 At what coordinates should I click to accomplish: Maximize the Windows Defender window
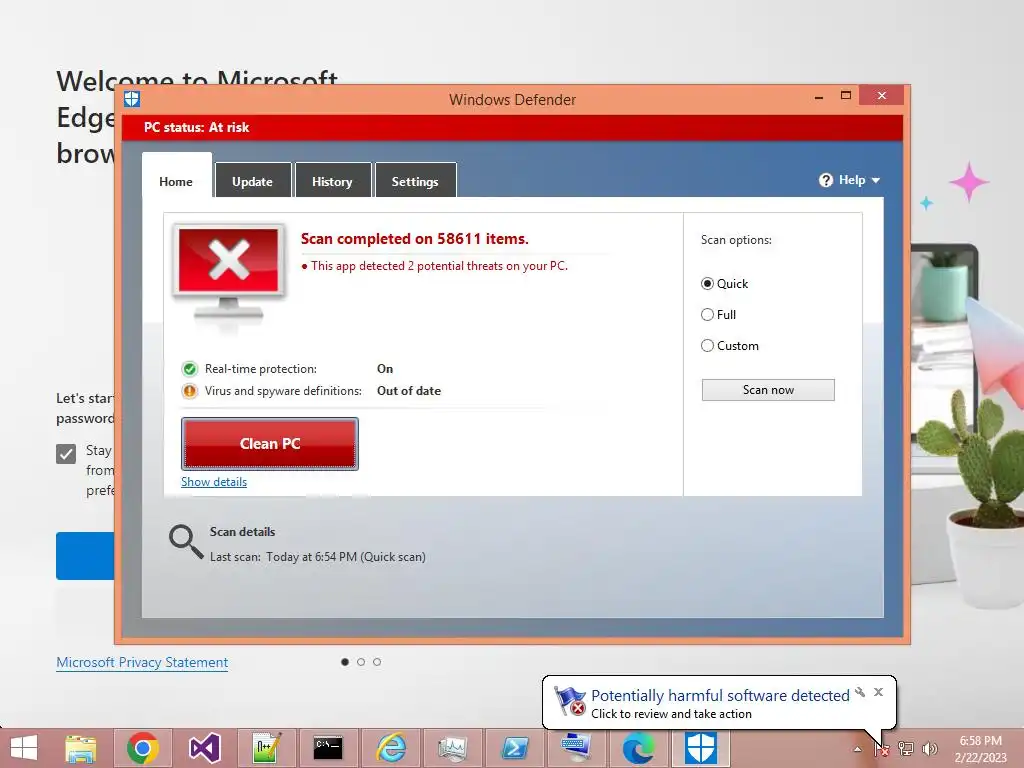[846, 96]
